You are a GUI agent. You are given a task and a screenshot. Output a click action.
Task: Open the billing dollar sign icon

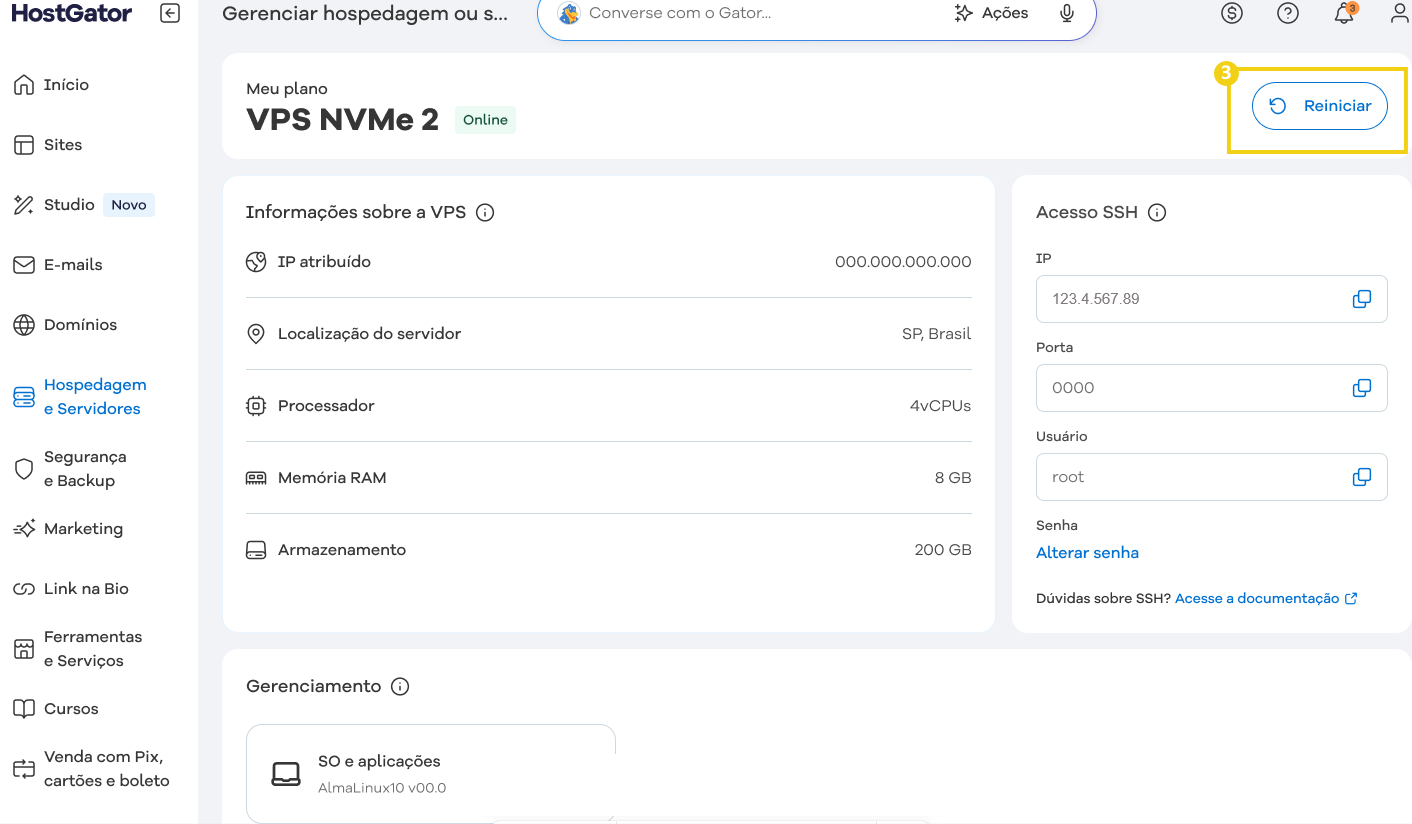pyautogui.click(x=1231, y=13)
